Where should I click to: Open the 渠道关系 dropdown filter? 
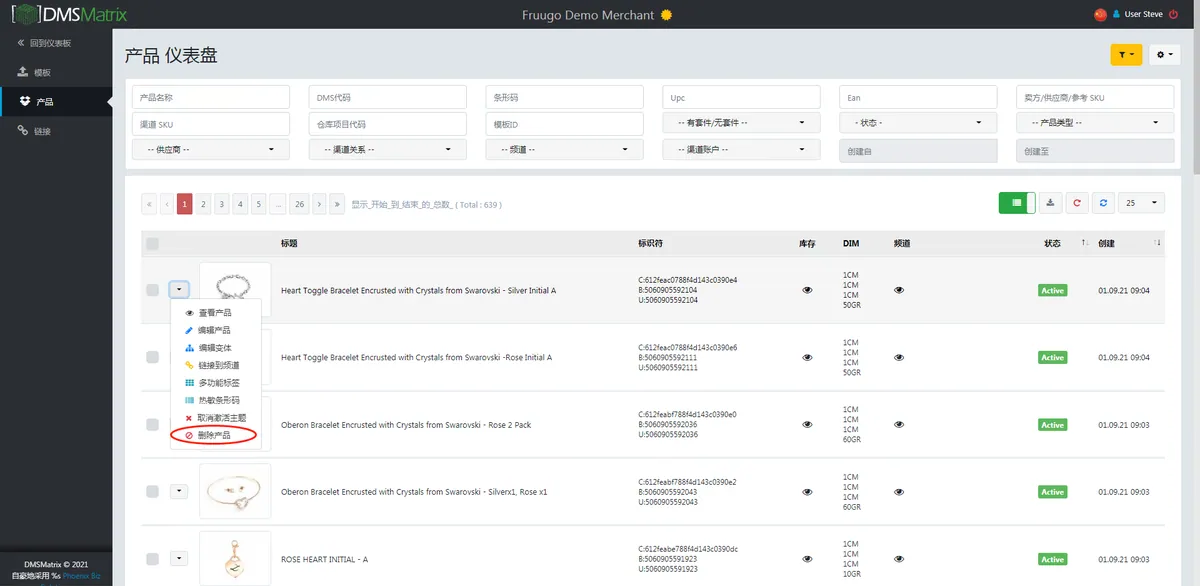coord(388,149)
